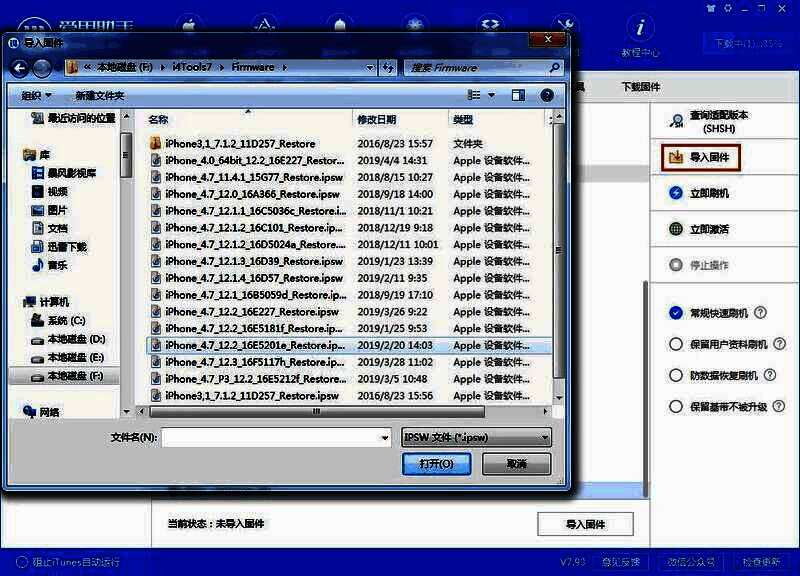This screenshot has height=576, width=800.
Task: Click the 打开(O) button to open
Action: click(438, 463)
